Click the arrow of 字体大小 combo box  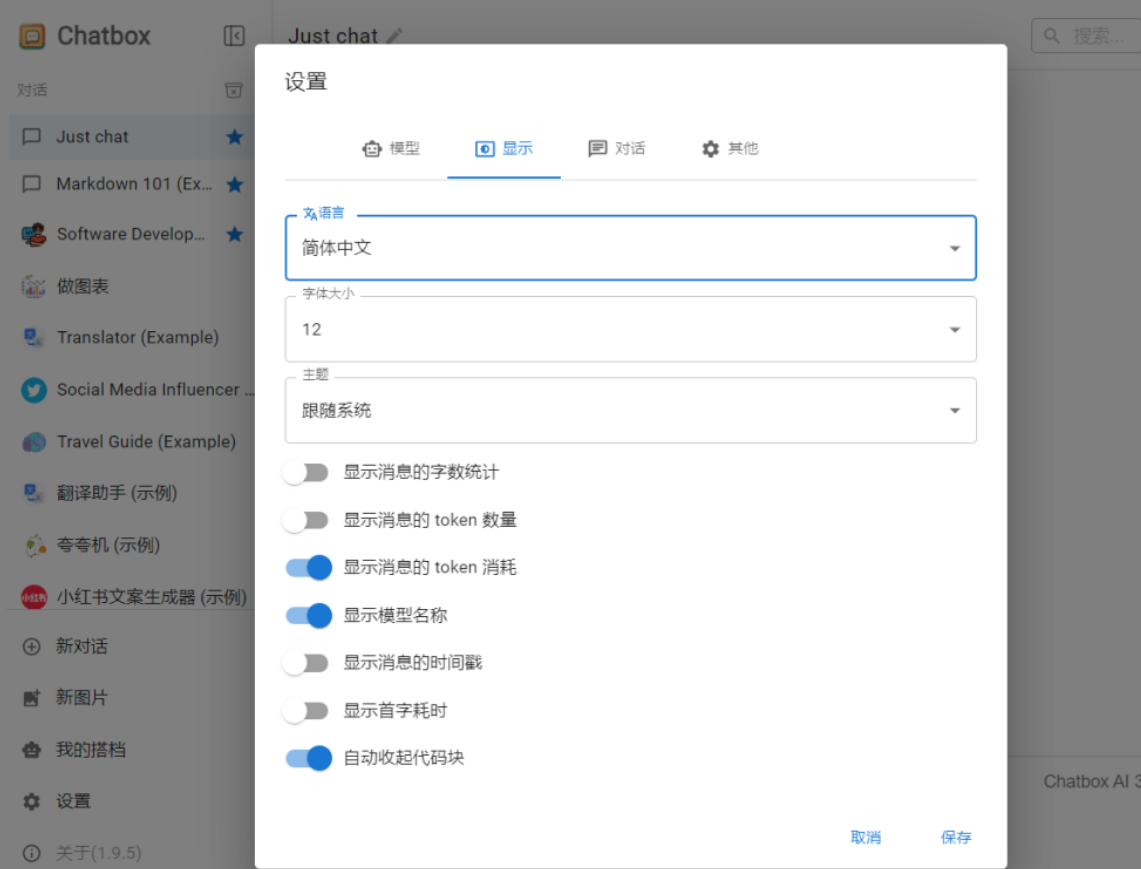click(955, 330)
